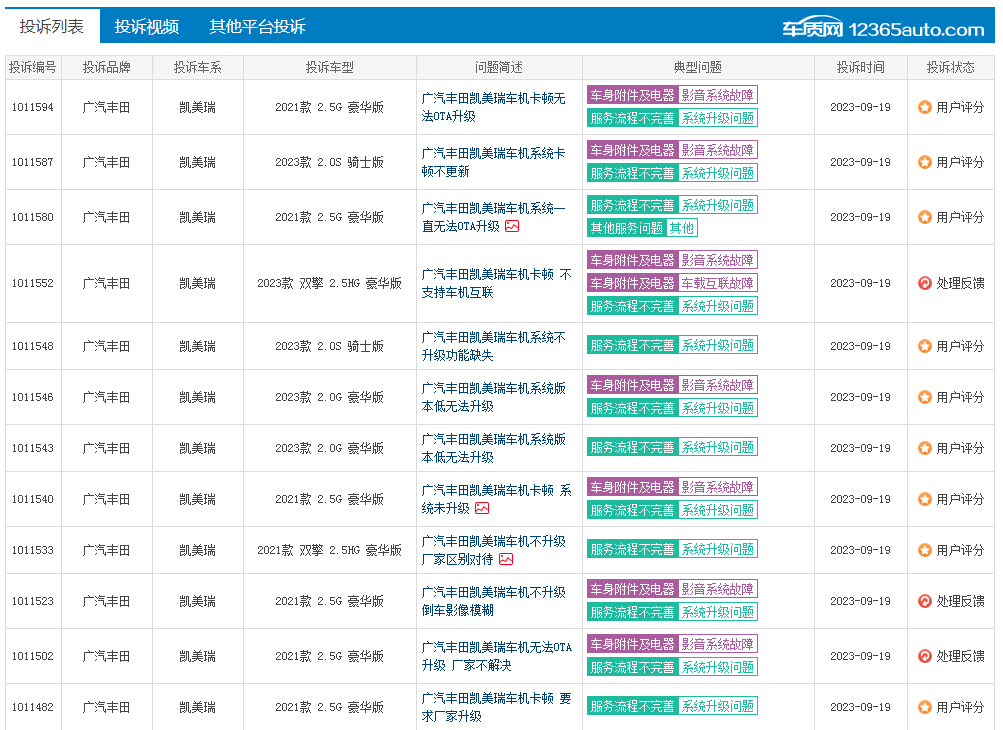This screenshot has width=1003, height=730.
Task: Click complaint number 1011594
Action: click(x=33, y=107)
